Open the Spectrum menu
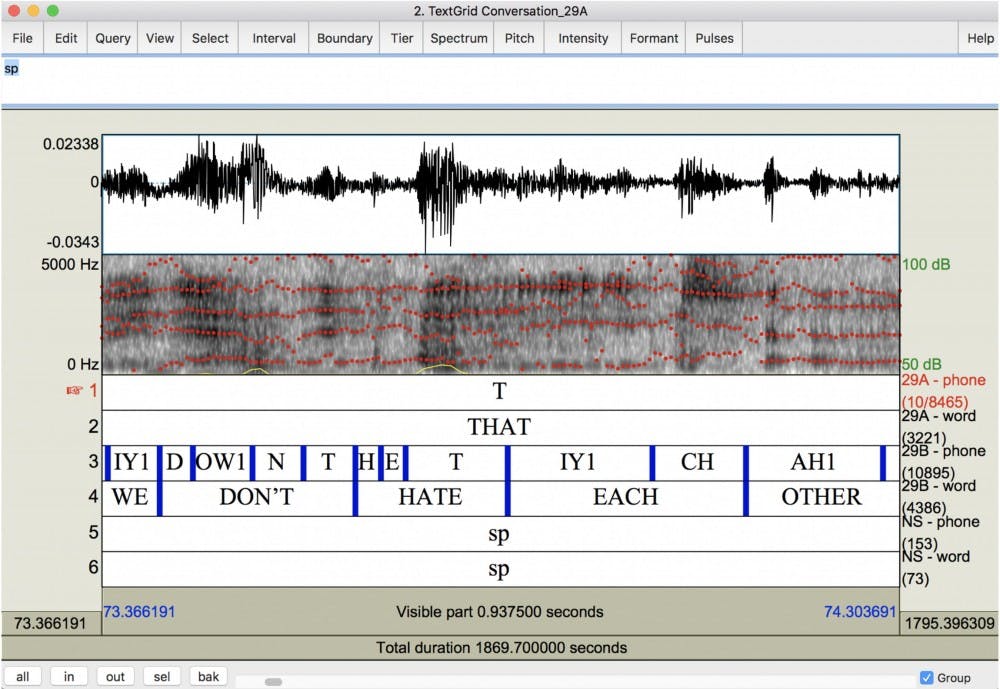1000x689 pixels. (x=459, y=38)
